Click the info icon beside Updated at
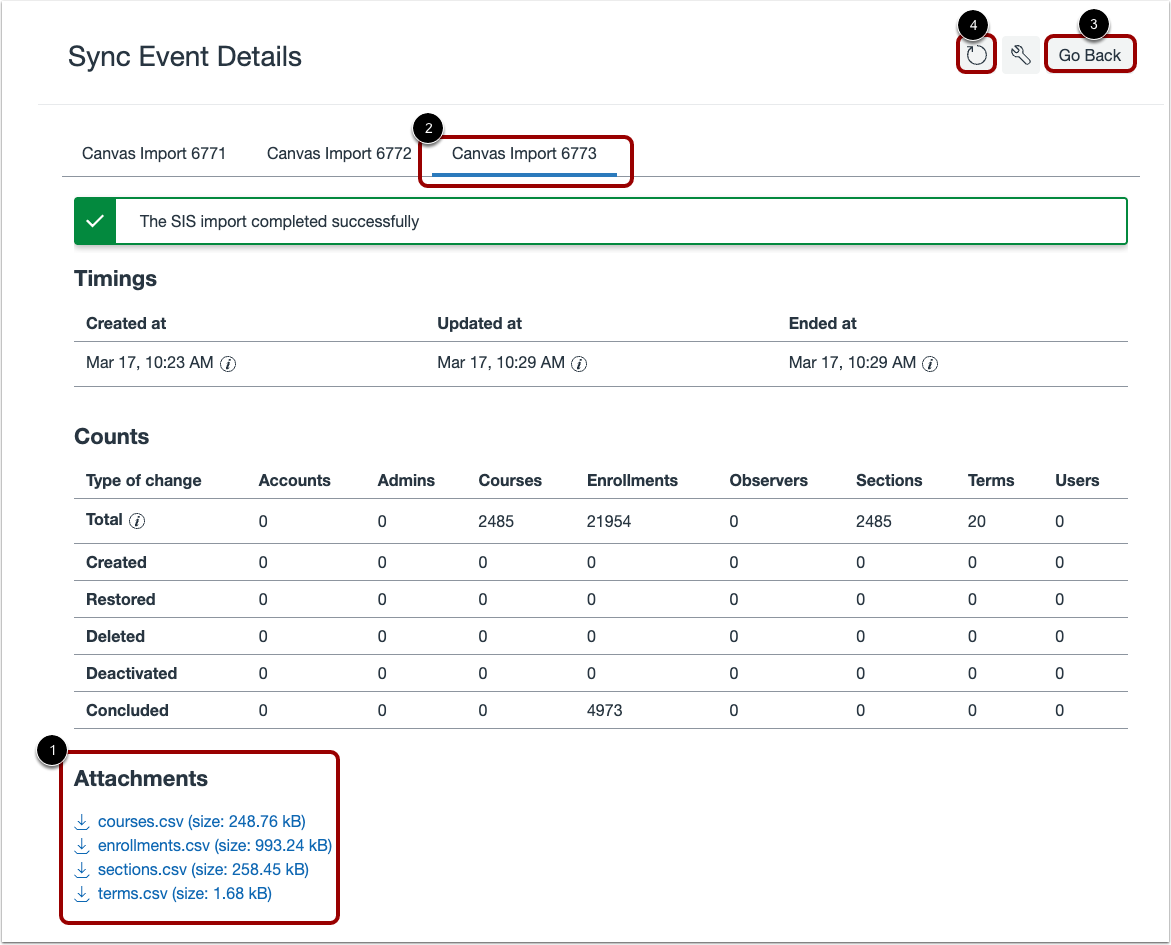Image resolution: width=1171 pixels, height=945 pixels. click(579, 364)
